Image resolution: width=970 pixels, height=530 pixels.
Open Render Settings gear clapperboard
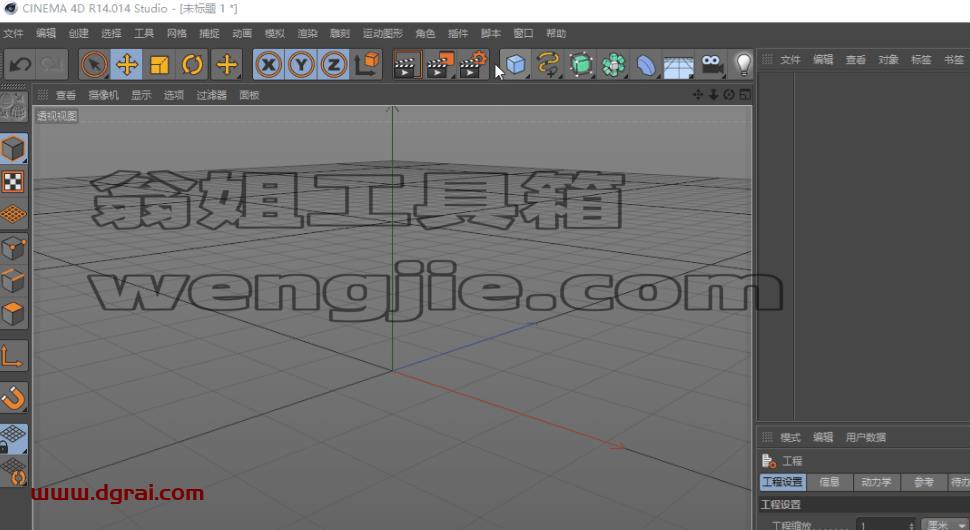(473, 64)
